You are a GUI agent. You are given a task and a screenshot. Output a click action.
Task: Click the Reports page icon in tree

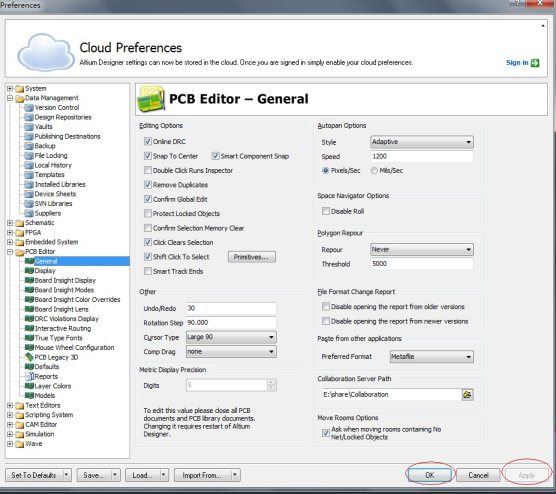coord(29,376)
